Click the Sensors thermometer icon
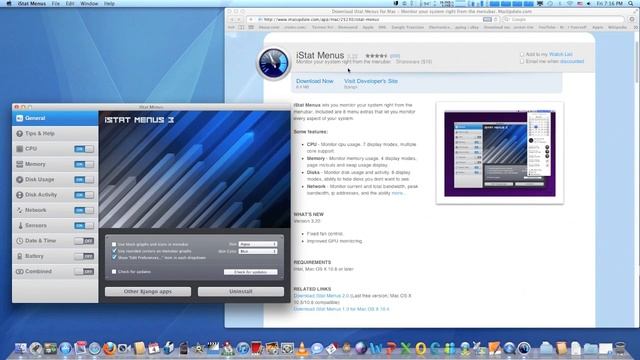 click(20, 225)
